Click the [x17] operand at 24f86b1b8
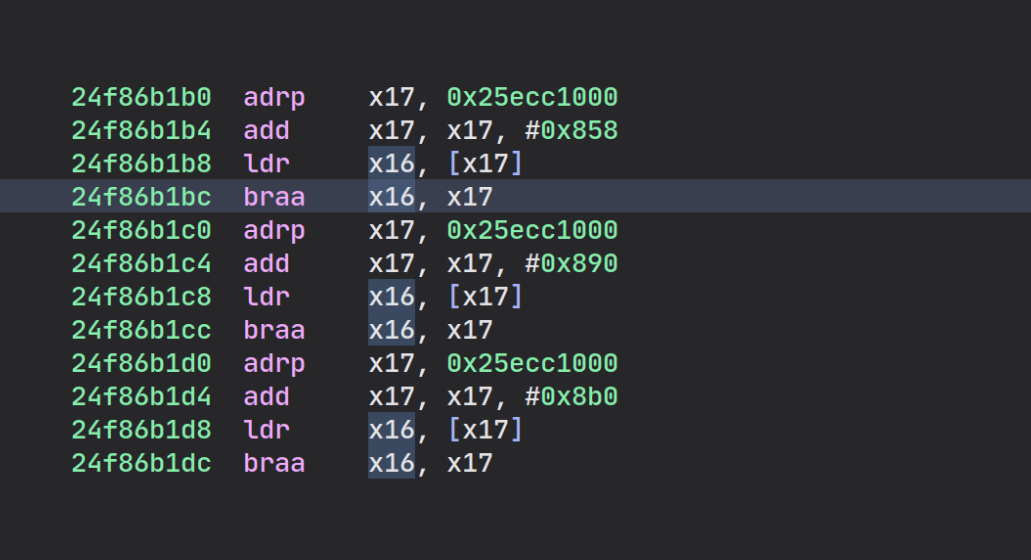This screenshot has height=560, width=1031. click(485, 163)
